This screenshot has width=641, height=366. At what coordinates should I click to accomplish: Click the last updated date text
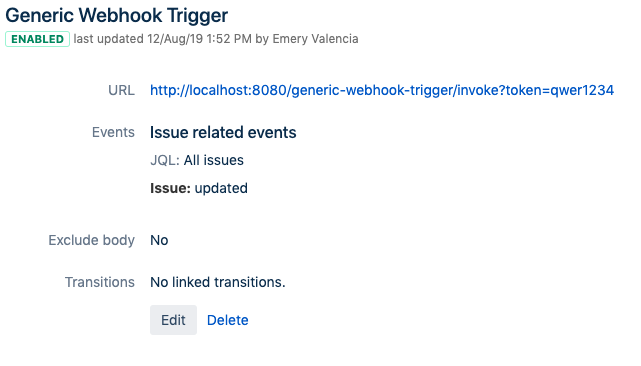tap(175, 39)
